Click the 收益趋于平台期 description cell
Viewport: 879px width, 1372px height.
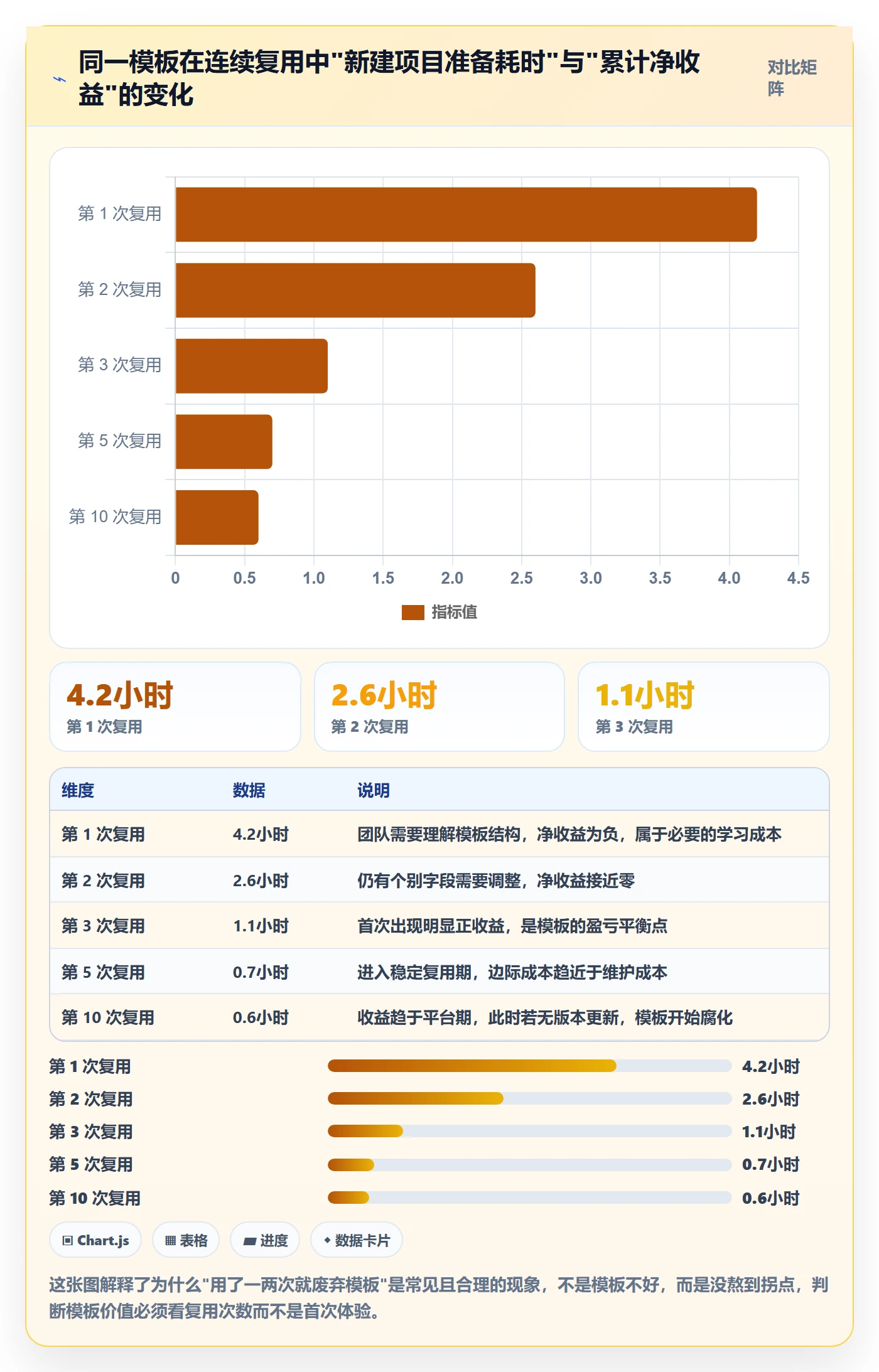545,1017
